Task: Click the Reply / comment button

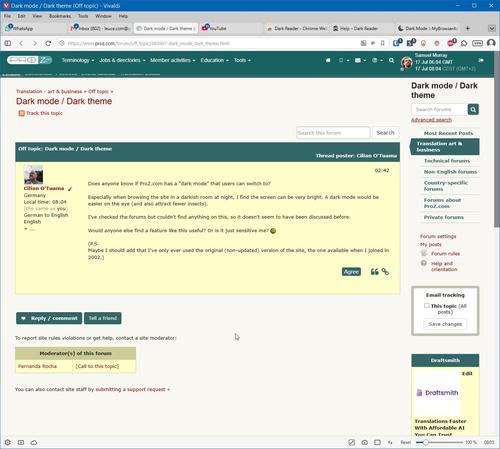Action: [x=49, y=318]
